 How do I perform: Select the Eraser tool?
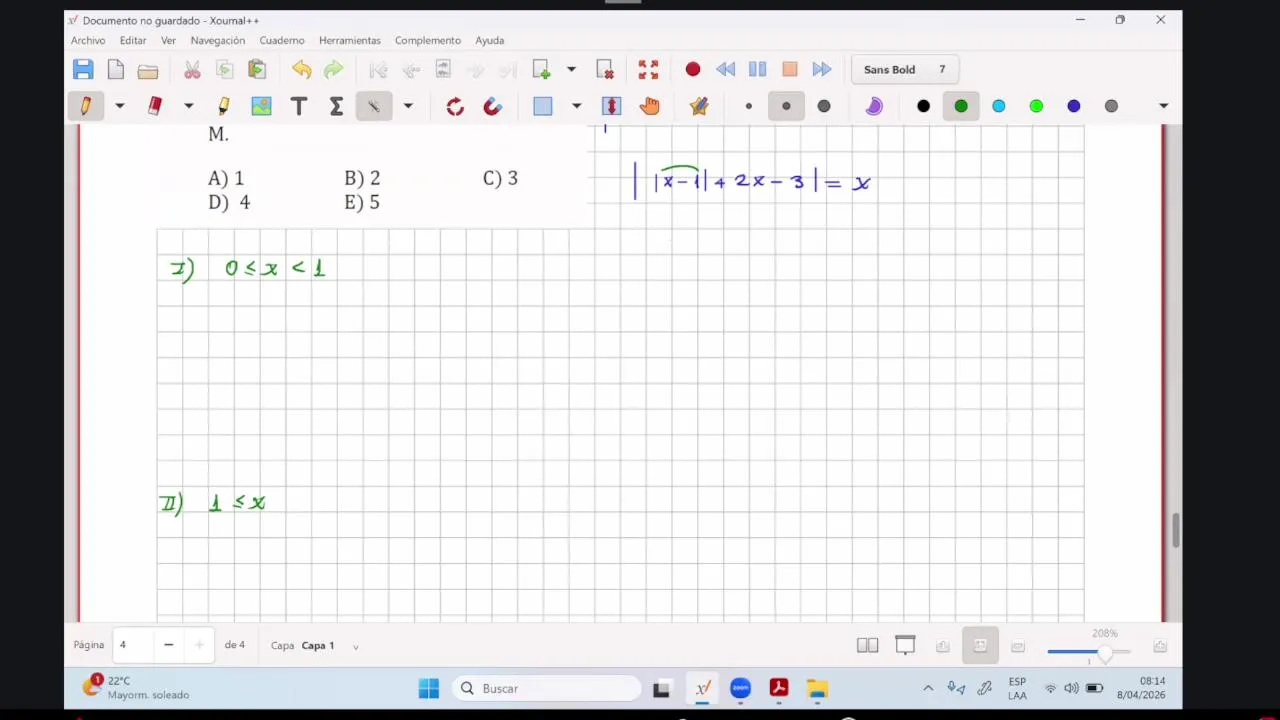tap(154, 106)
